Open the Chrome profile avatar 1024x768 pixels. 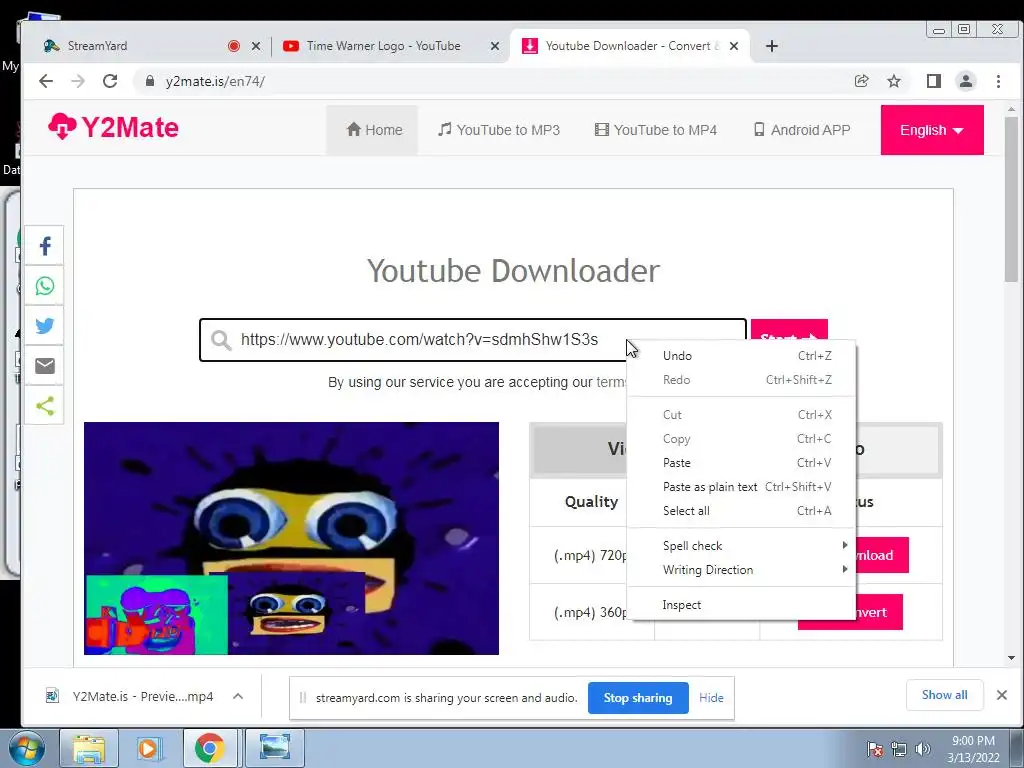pos(965,81)
